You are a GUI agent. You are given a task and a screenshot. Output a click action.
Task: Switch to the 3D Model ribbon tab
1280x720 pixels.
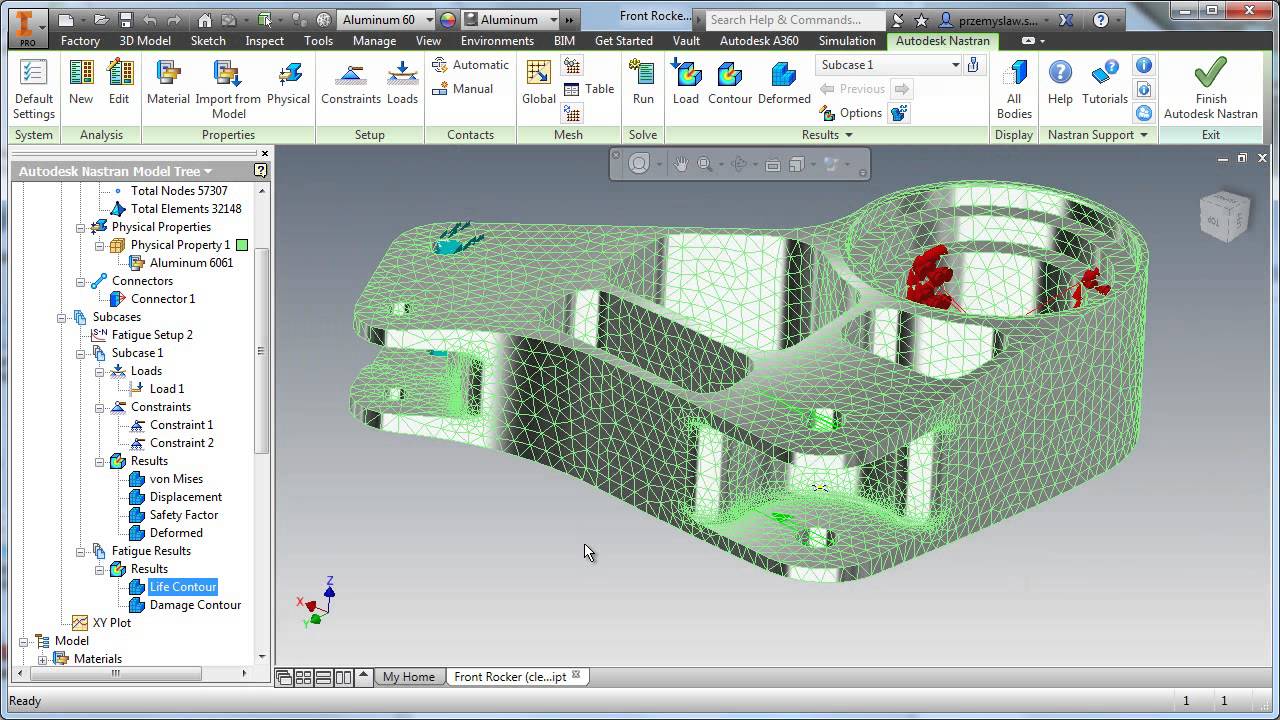(145, 41)
